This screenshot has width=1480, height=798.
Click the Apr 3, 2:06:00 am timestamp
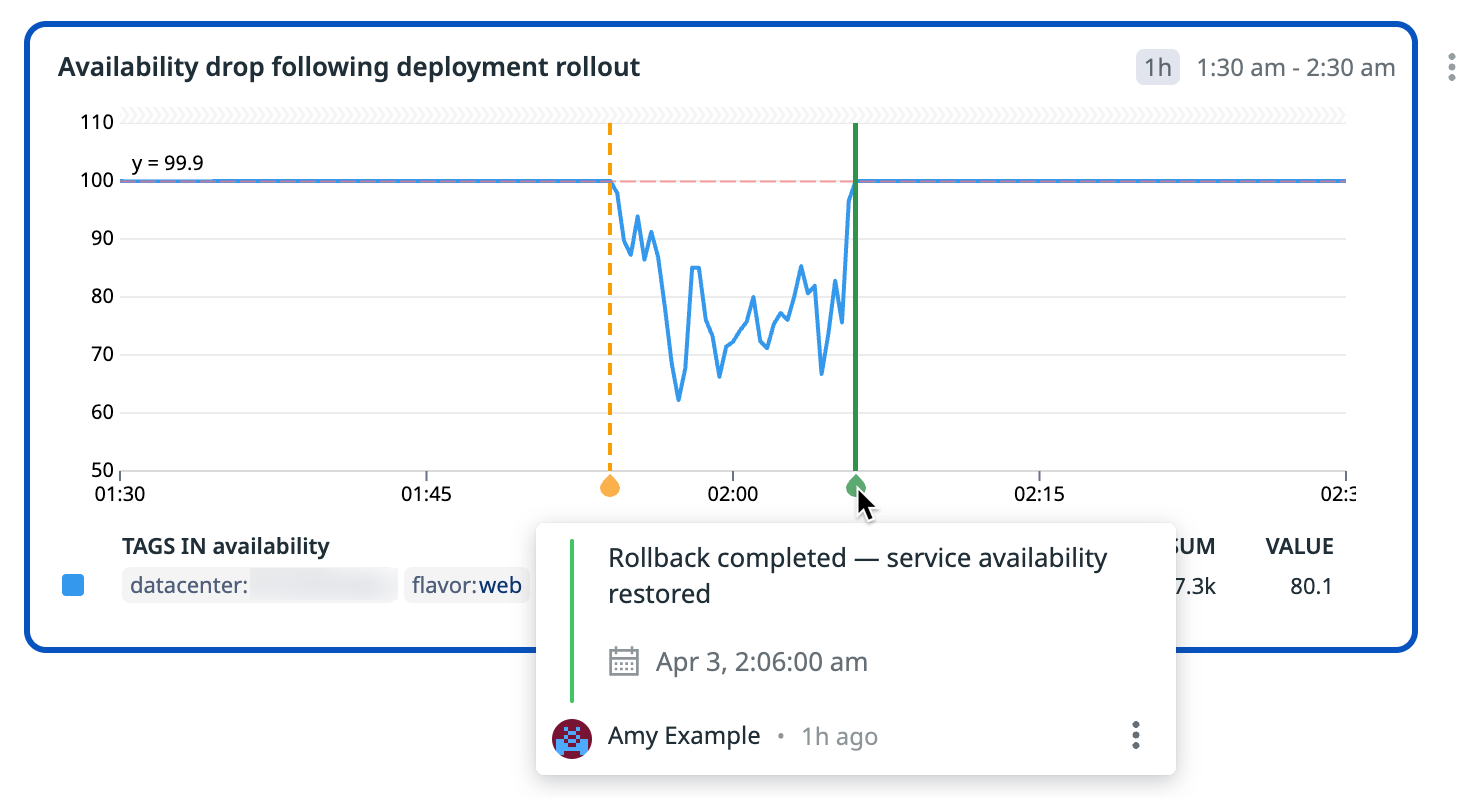(761, 662)
